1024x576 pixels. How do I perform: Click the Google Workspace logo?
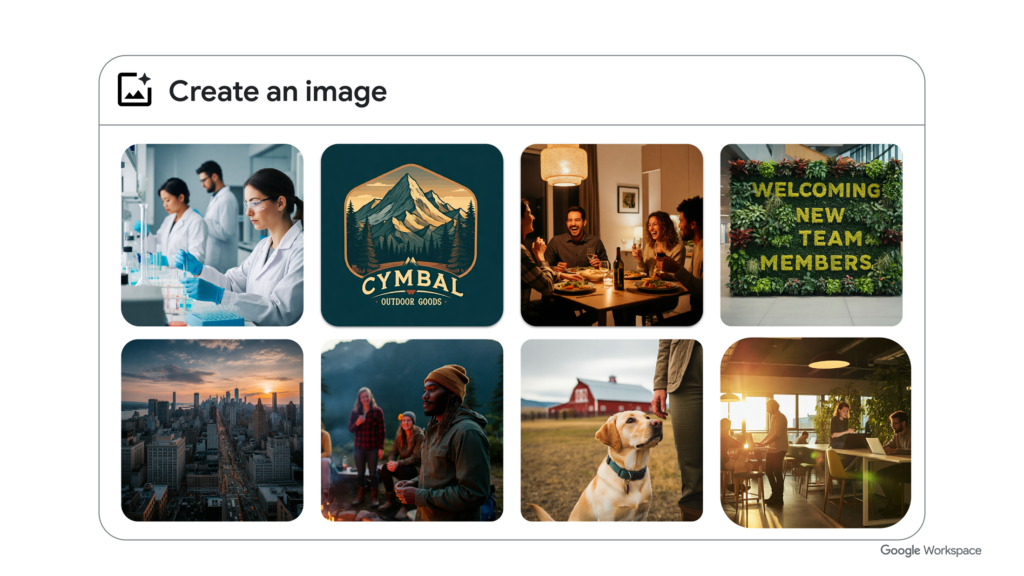point(930,551)
